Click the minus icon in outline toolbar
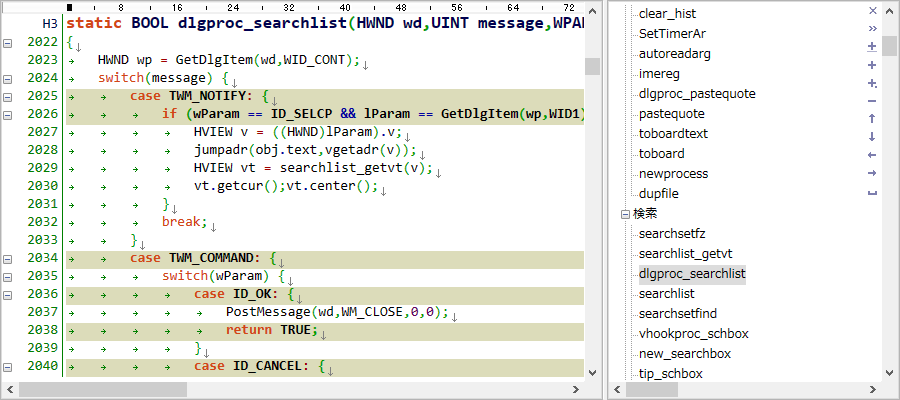Viewport: 900px width, 400px height. coord(872,100)
